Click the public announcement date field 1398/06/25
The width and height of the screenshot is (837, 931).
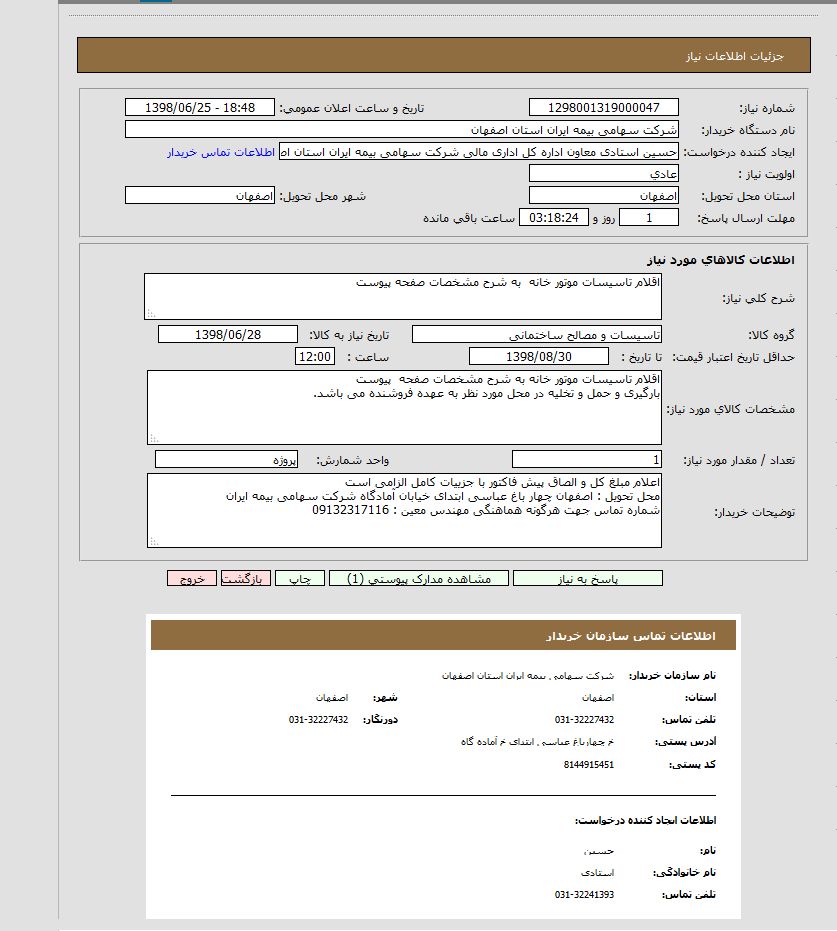[200, 106]
